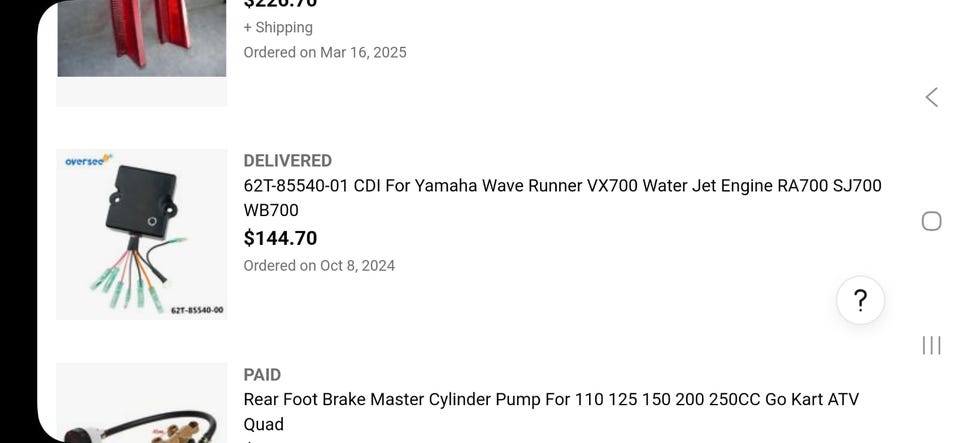Viewport: 960px width, 443px height.
Task: Open help with the question mark button
Action: (x=860, y=300)
